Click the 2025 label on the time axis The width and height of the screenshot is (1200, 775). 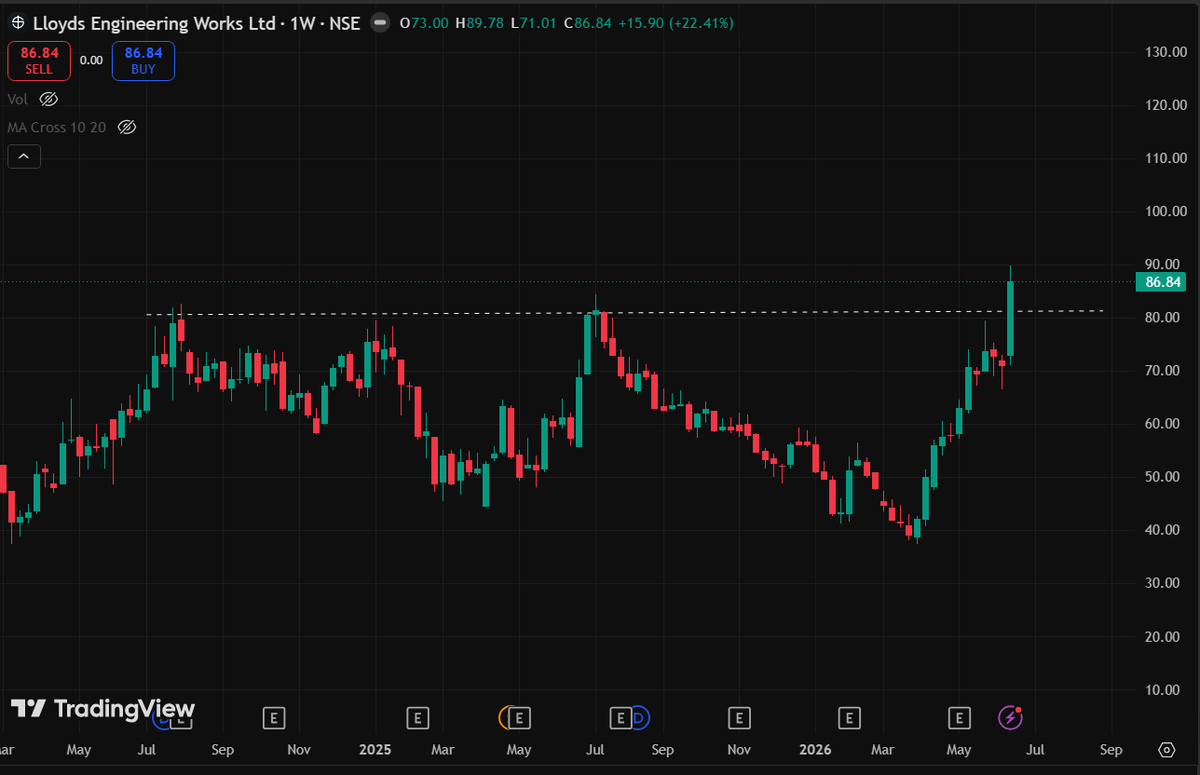point(375,749)
